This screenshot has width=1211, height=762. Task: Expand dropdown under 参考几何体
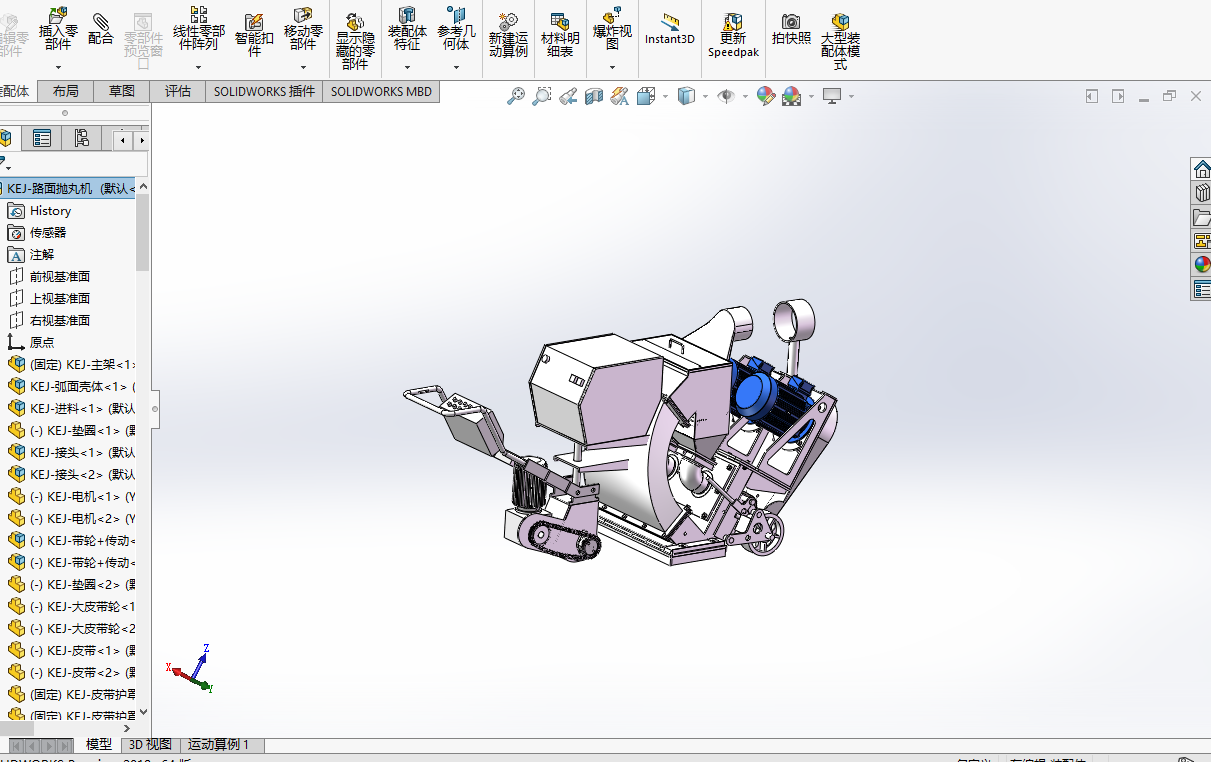pyautogui.click(x=456, y=68)
